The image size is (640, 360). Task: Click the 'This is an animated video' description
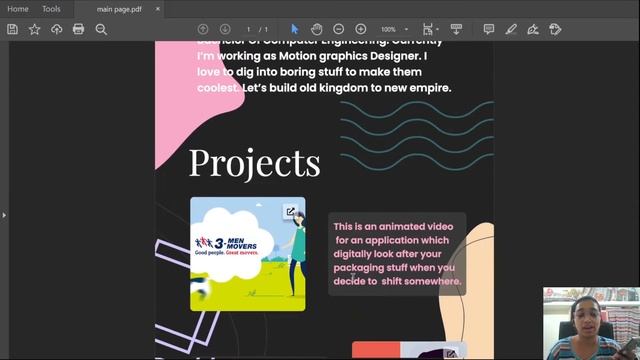point(397,253)
